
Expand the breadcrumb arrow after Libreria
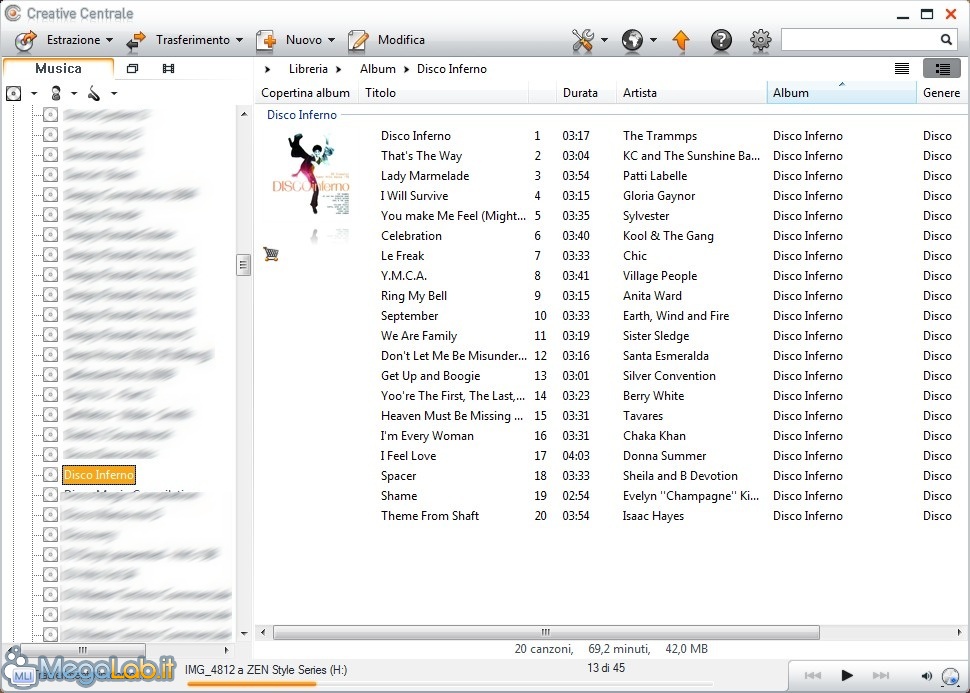pos(338,69)
